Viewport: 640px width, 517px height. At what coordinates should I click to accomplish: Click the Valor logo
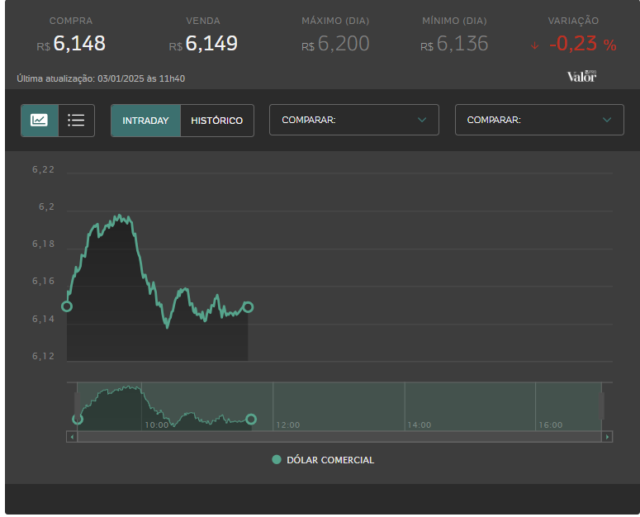[x=582, y=76]
